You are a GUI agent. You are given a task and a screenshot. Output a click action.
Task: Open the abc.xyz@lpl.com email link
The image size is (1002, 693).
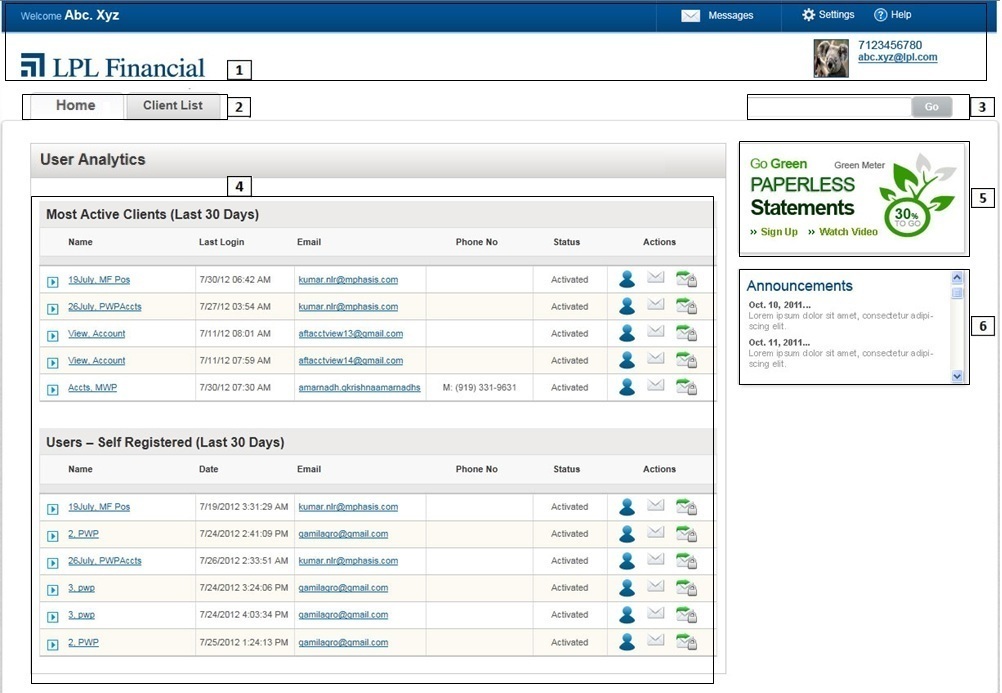[x=897, y=58]
